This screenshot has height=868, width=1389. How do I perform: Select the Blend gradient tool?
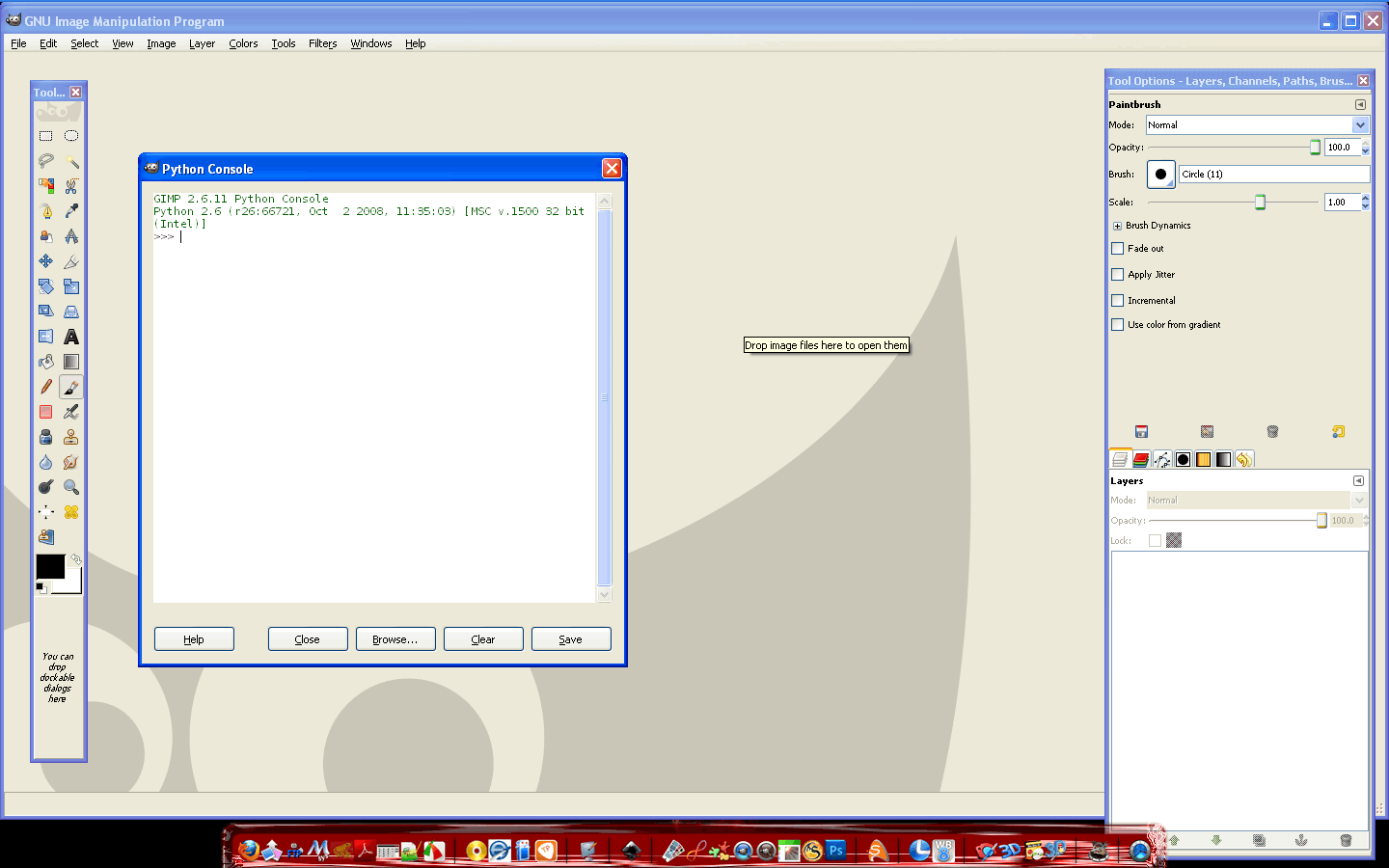click(x=71, y=362)
